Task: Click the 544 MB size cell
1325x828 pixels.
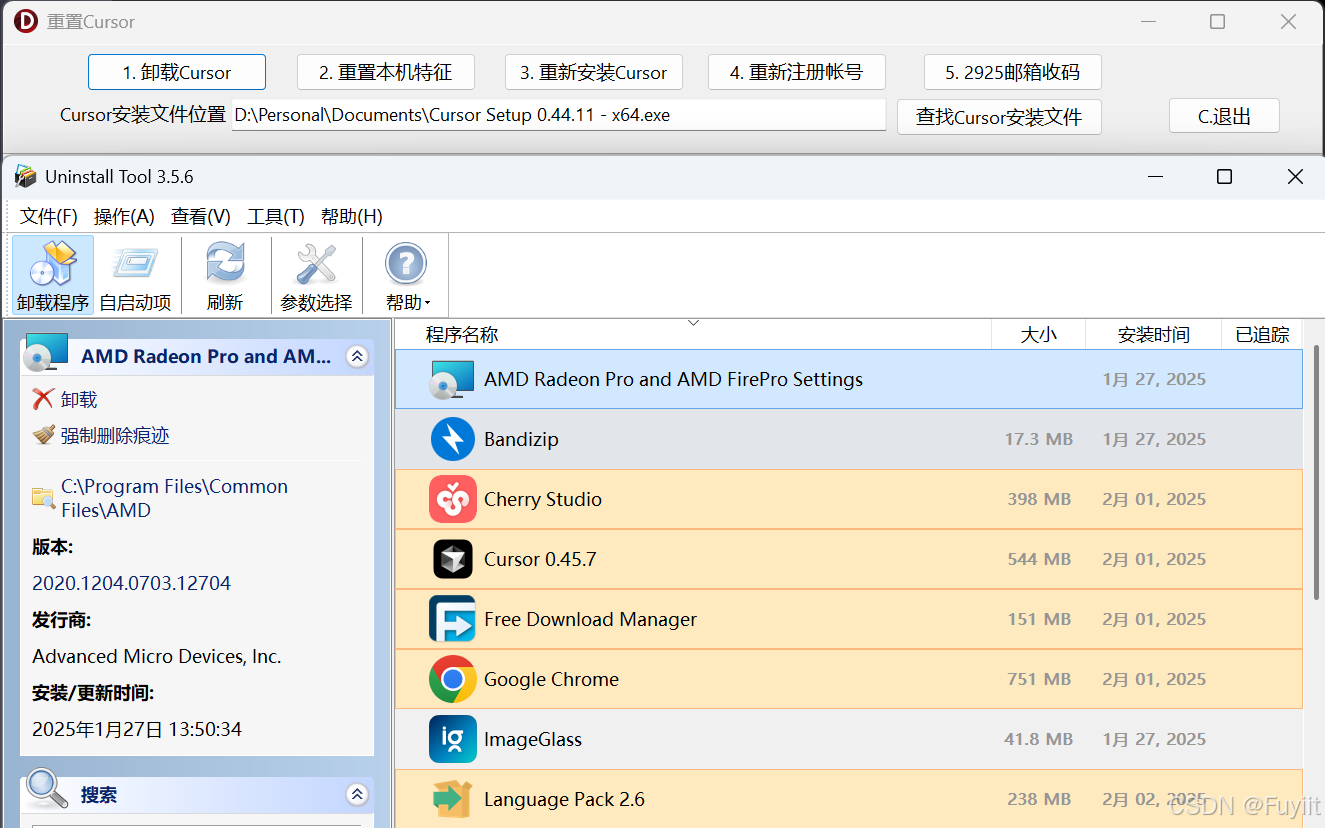Action: (x=1039, y=559)
